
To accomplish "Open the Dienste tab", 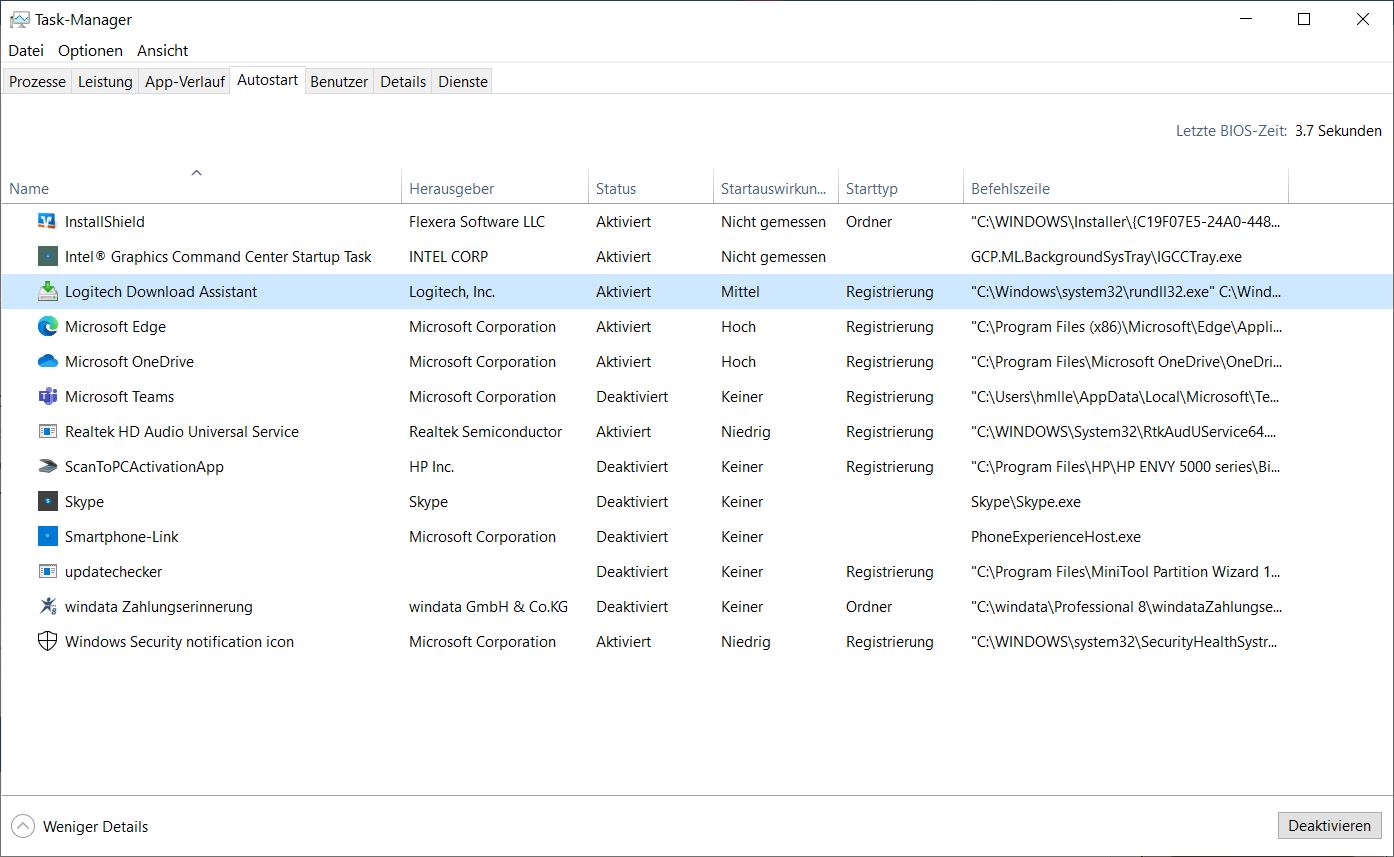I will point(463,82).
